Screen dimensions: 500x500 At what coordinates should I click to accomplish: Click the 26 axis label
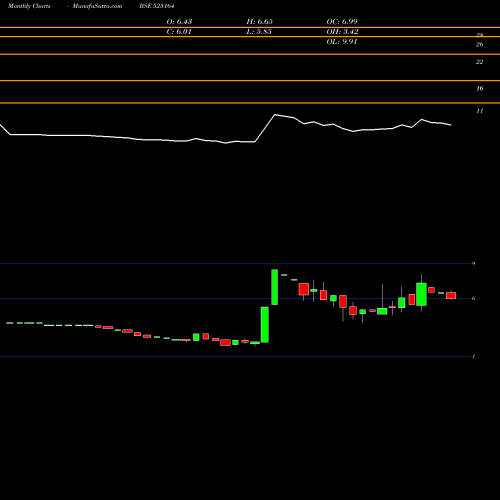point(479,45)
